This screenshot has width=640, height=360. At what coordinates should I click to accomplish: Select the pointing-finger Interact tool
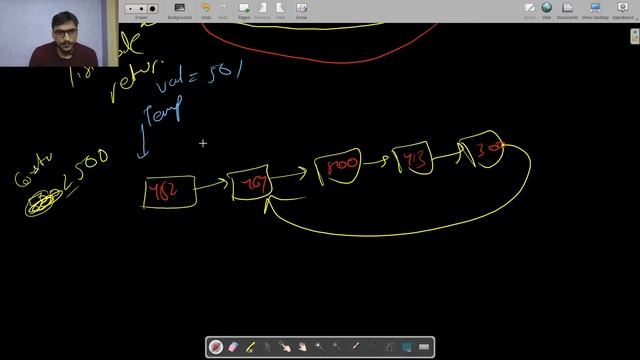(285, 347)
